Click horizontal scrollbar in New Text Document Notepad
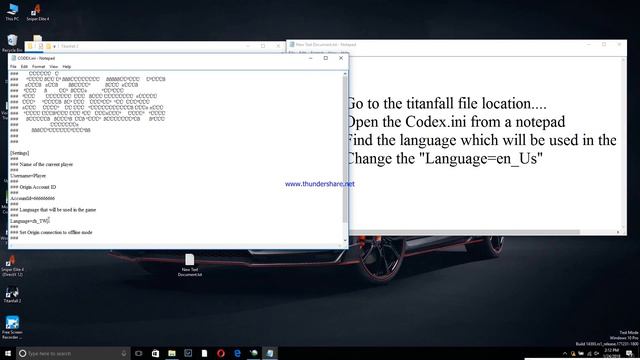This screenshot has height=360, width=640. pos(464,232)
